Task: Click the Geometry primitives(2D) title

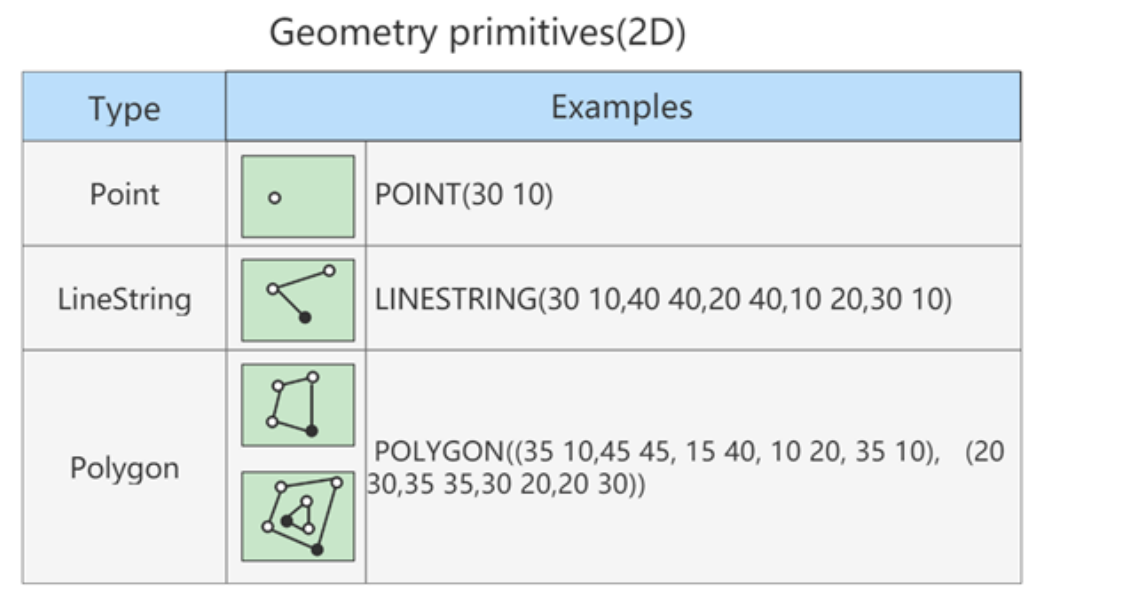Action: click(x=478, y=33)
